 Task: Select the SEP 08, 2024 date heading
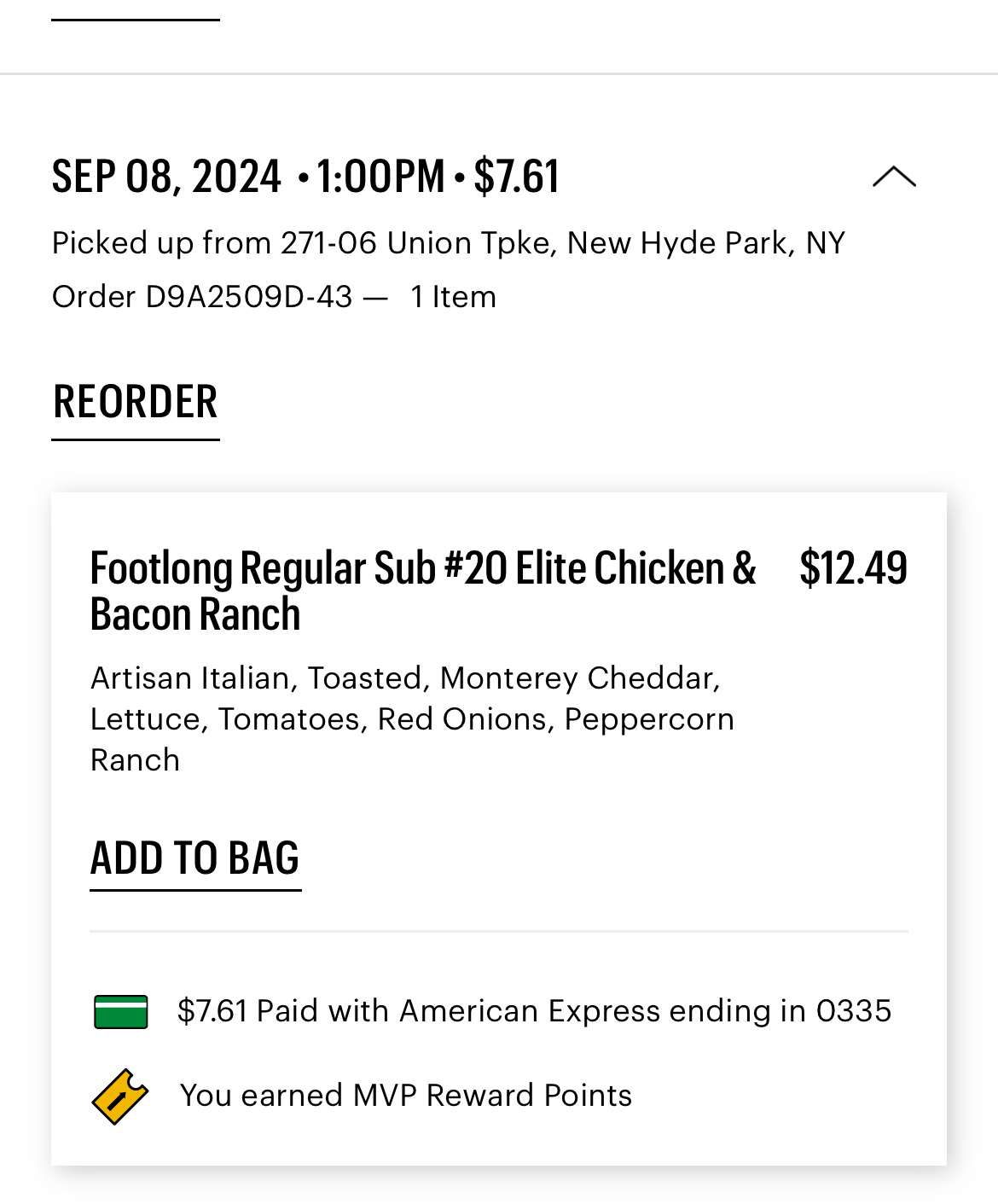coord(166,177)
